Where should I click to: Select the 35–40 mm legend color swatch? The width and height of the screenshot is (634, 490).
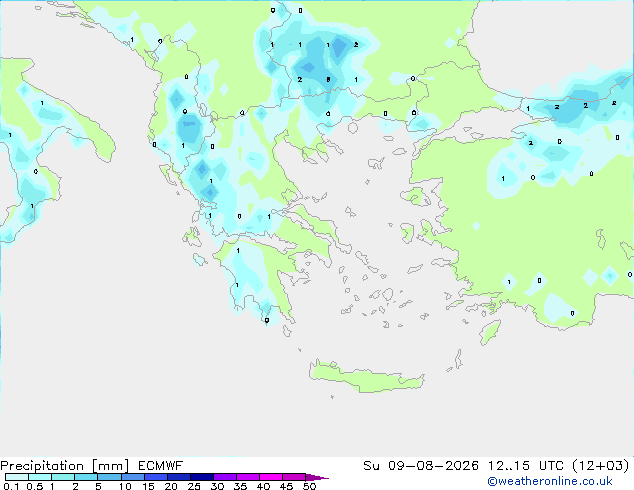tap(247, 477)
